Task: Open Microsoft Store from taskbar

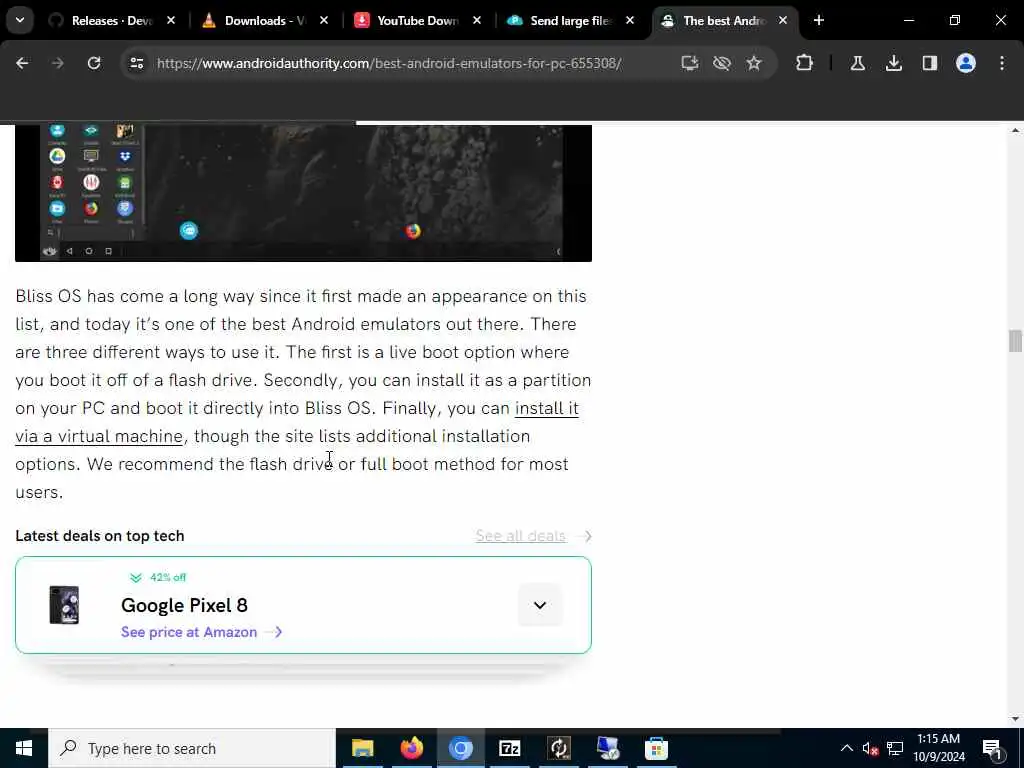Action: [x=656, y=748]
